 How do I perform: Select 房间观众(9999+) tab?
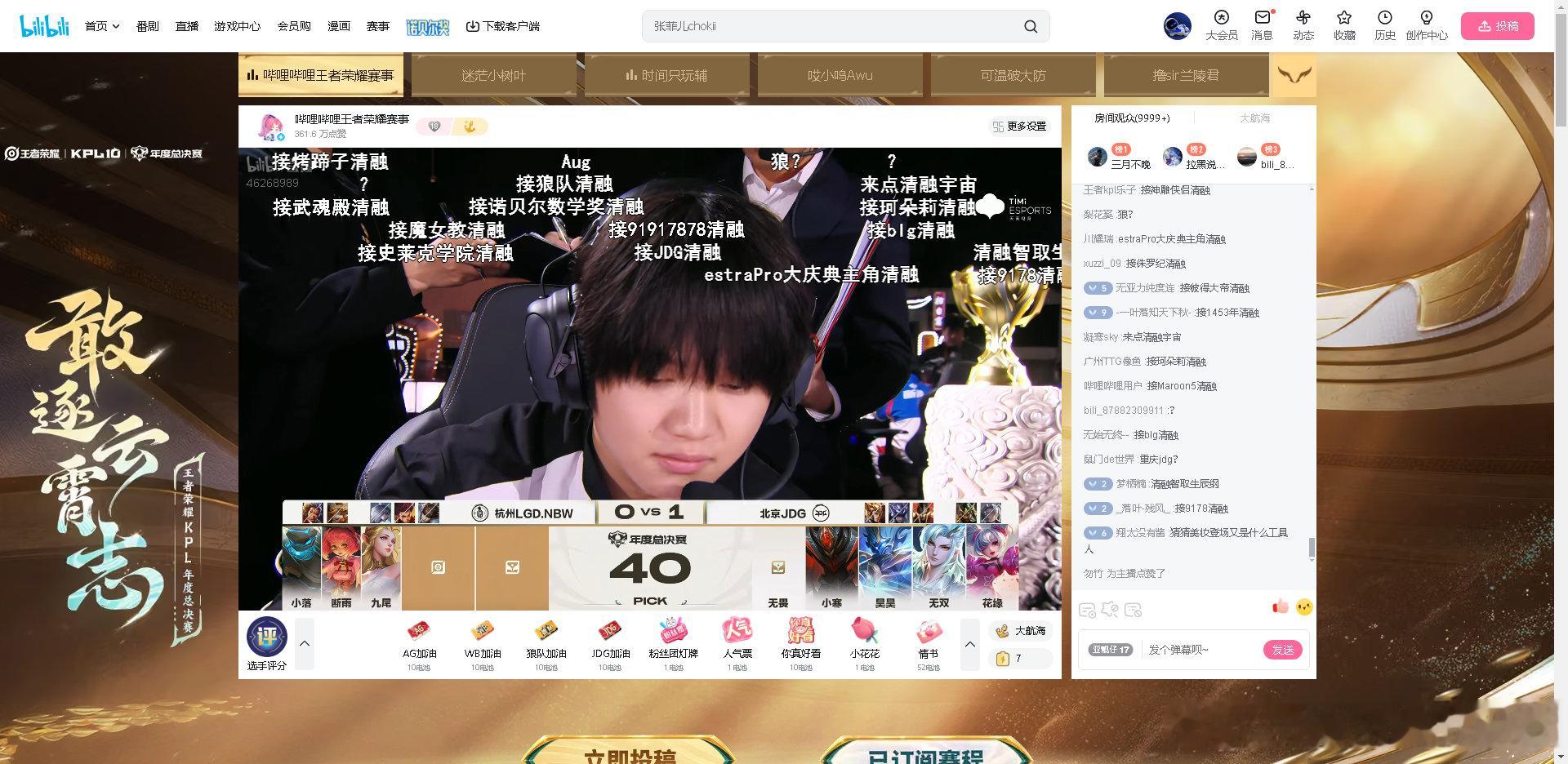click(x=1132, y=118)
